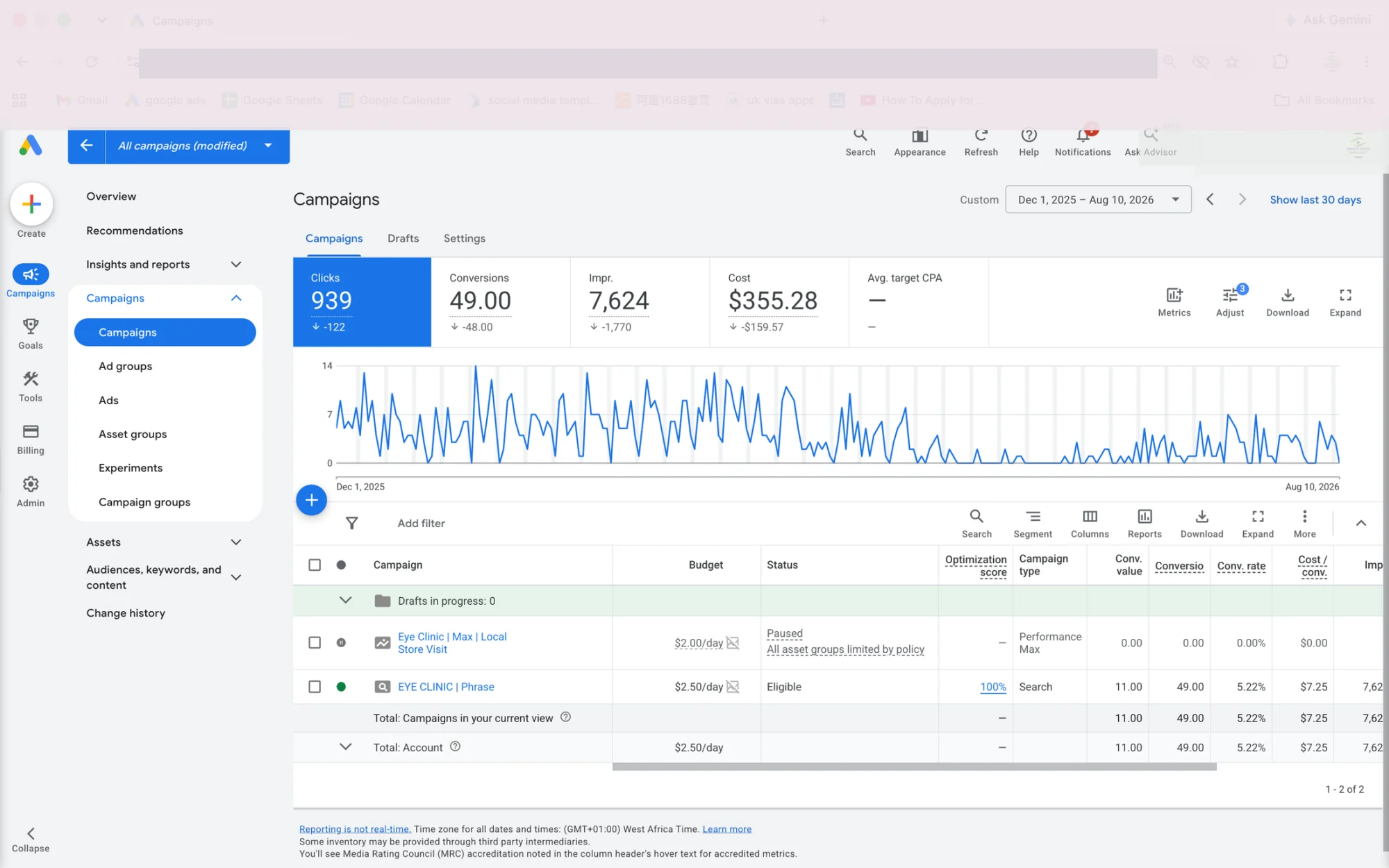Image resolution: width=1389 pixels, height=868 pixels.
Task: Expand Audiences, keywords, and content
Action: 236,578
